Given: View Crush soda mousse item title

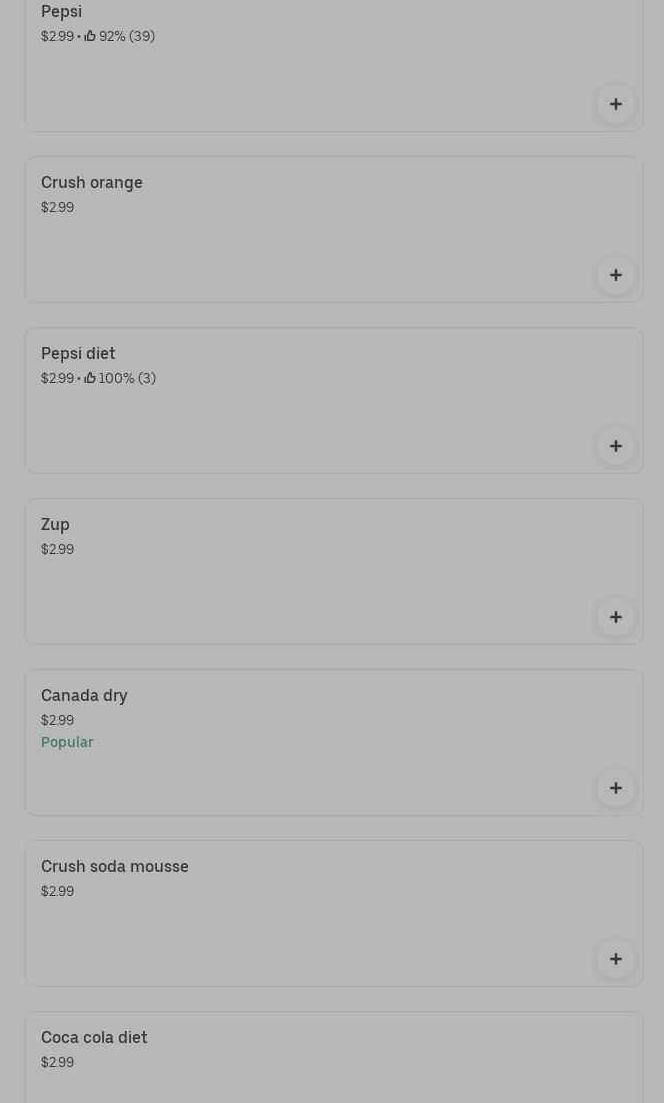Looking at the screenshot, I should [x=115, y=866].
